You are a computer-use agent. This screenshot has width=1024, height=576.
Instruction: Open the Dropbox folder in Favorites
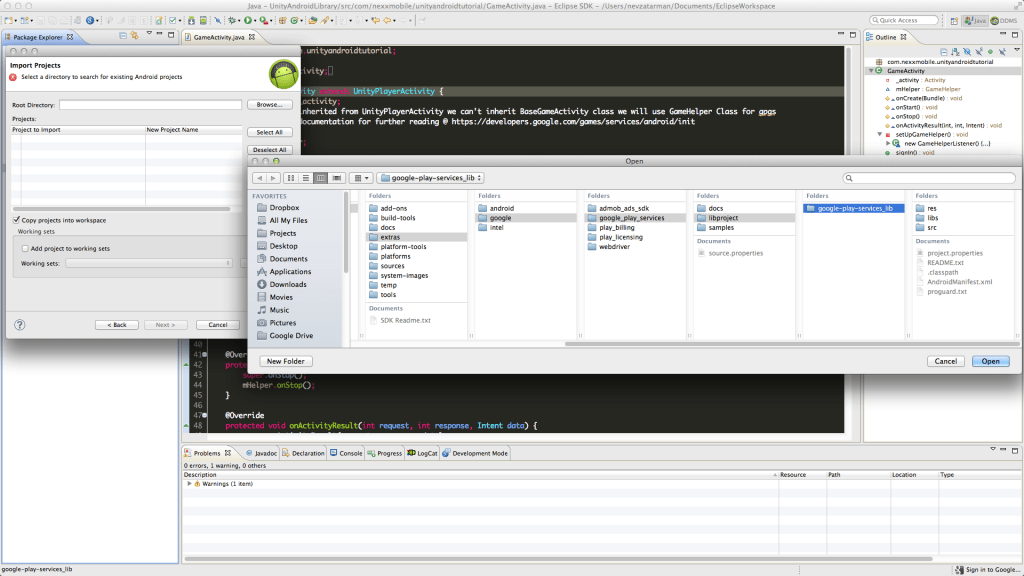click(284, 208)
